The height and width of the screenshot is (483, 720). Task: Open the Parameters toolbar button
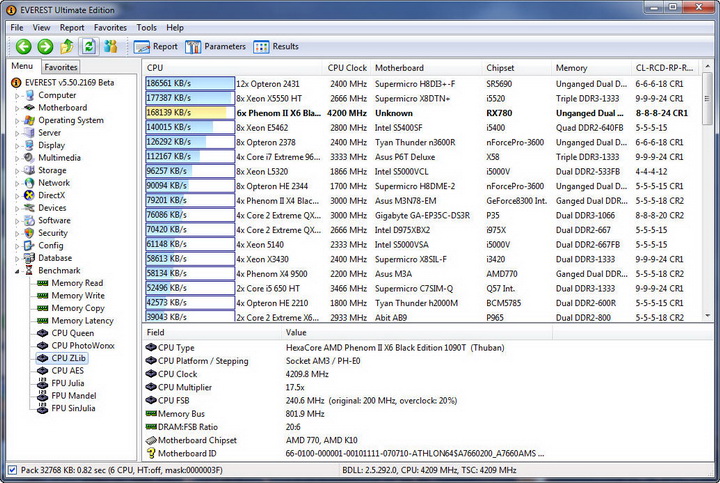[215, 46]
